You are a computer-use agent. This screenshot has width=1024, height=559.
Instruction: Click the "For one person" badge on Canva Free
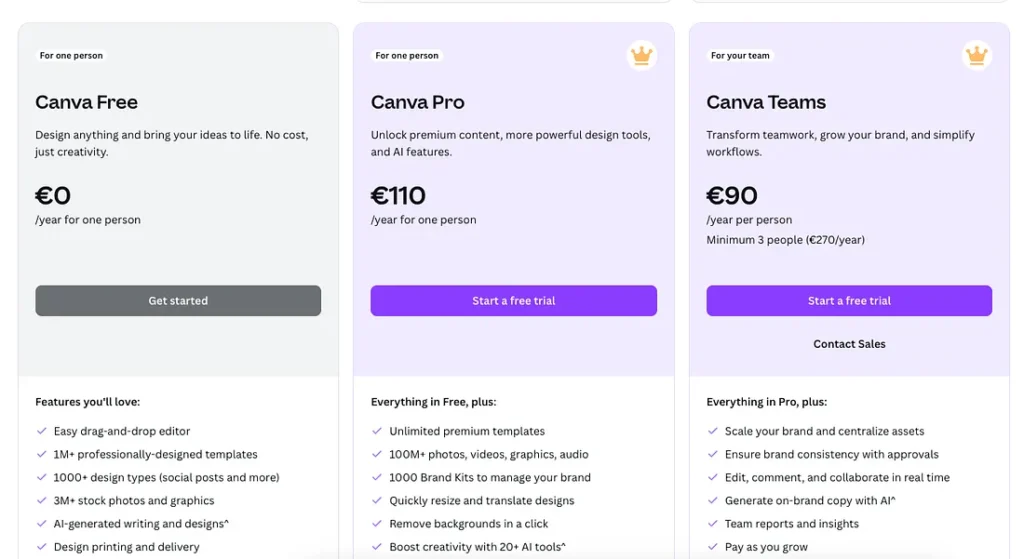[71, 56]
